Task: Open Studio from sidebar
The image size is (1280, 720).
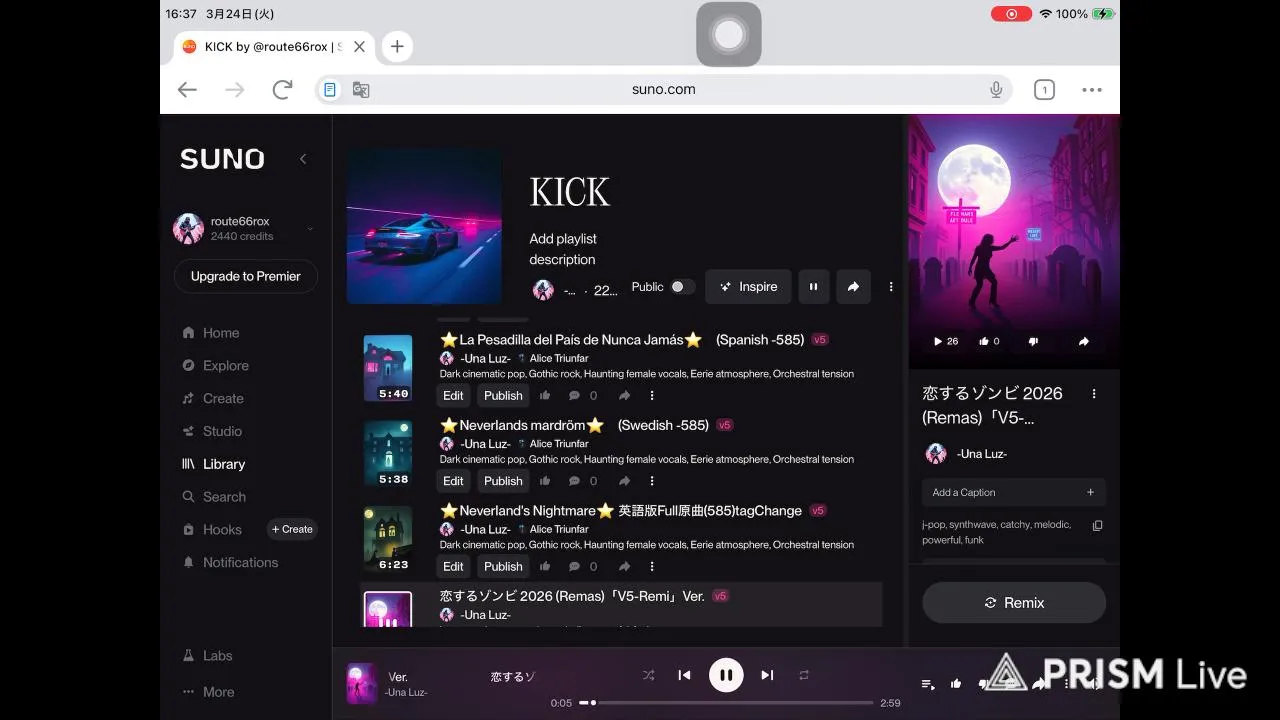Action: tap(212, 431)
